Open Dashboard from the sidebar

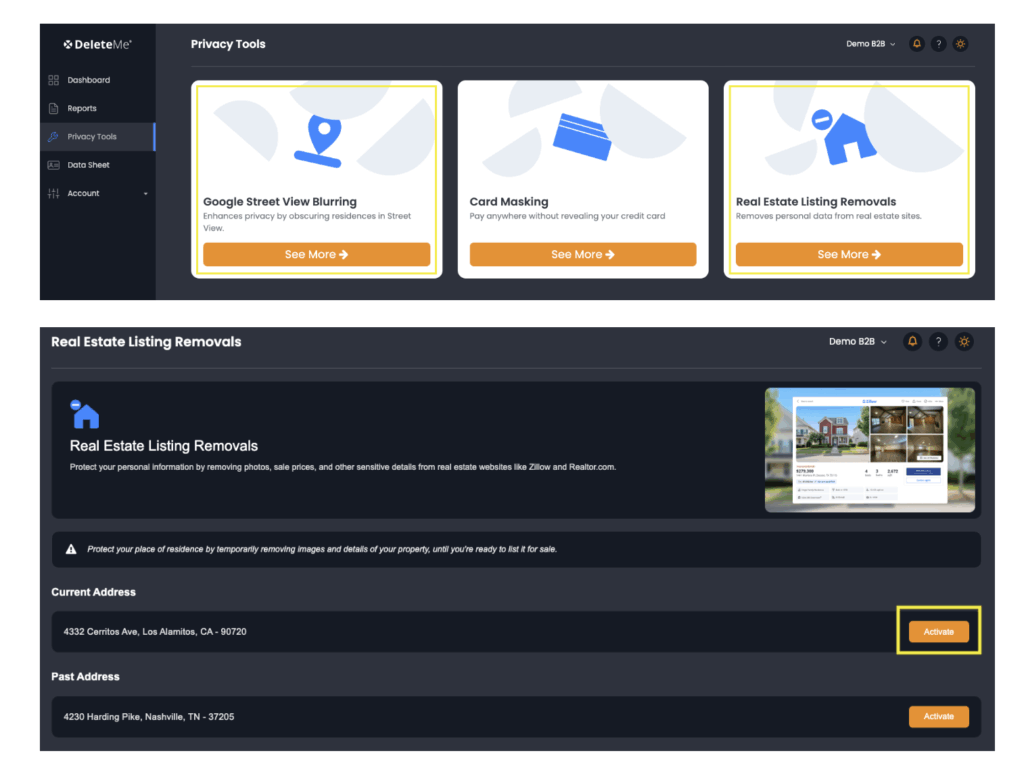88,80
